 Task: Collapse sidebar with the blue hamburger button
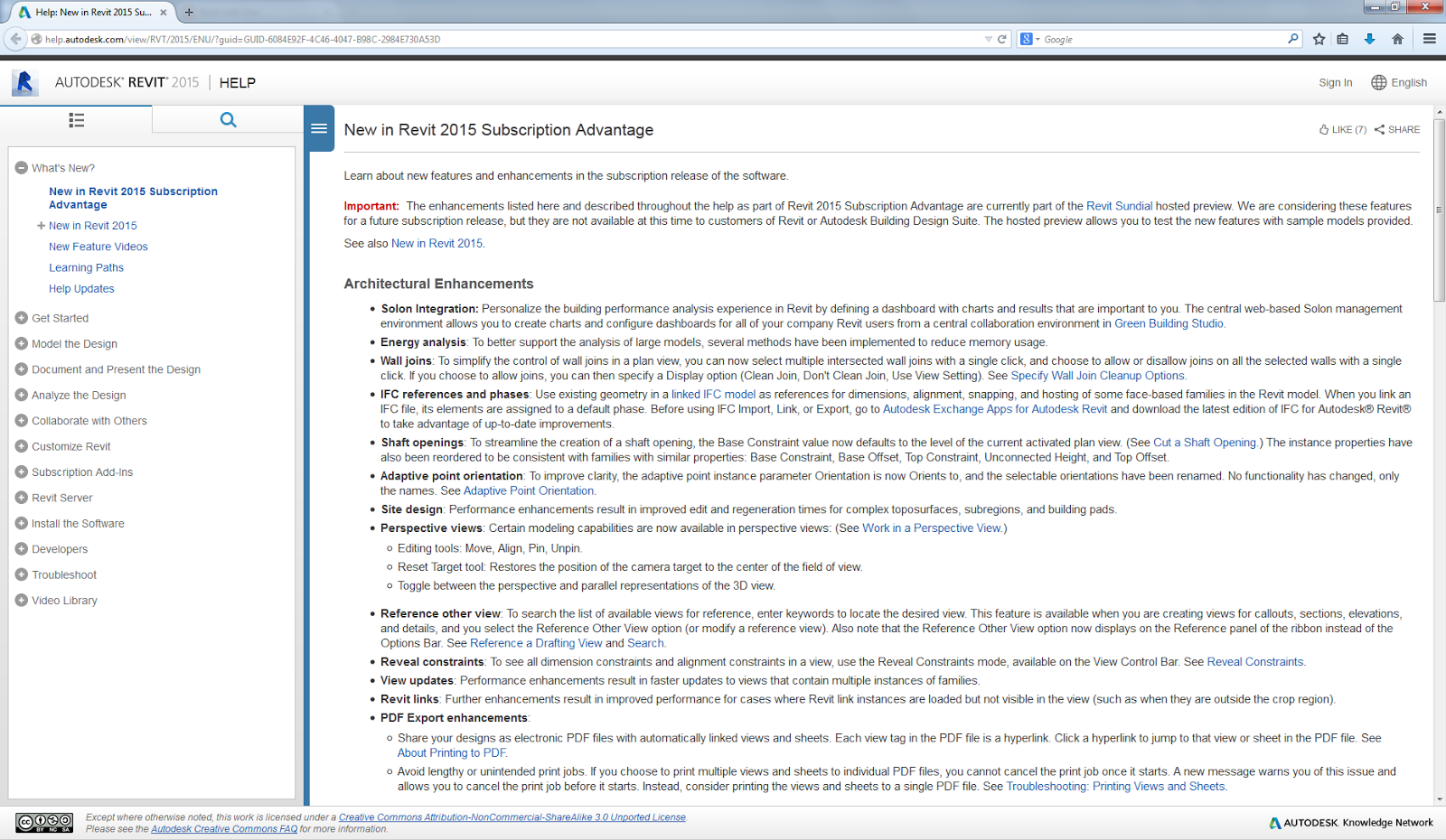pos(319,128)
